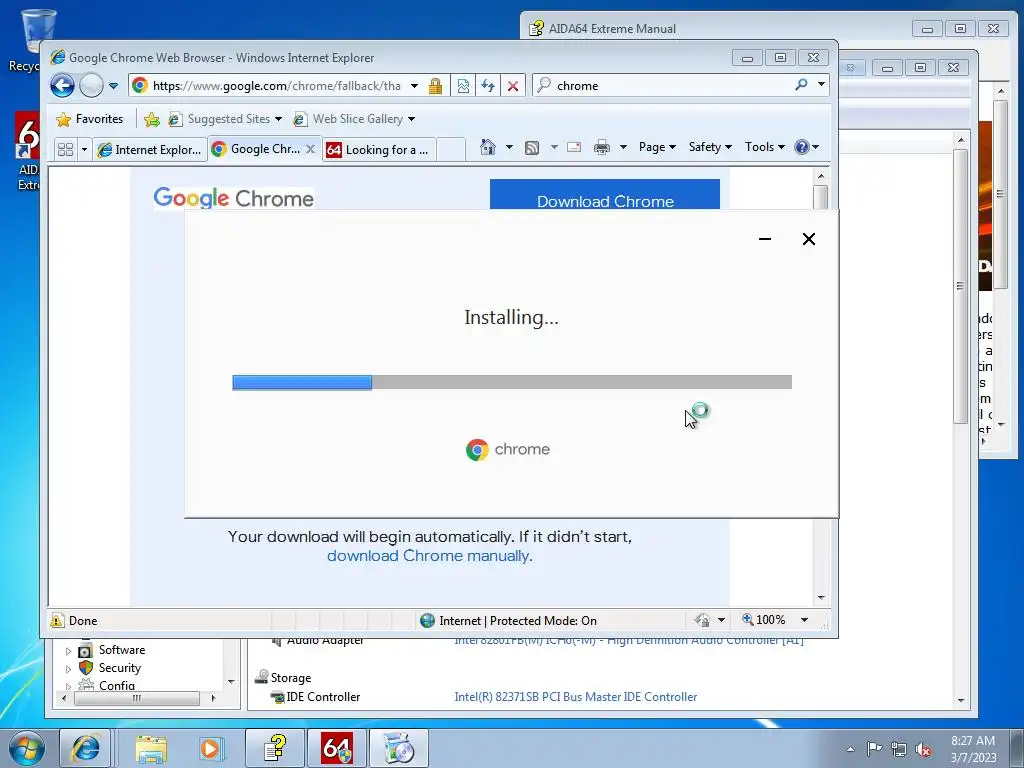Screen dimensions: 1024x768
Task: Click the IDE Controller entry in AIDA64
Action: tap(323, 697)
